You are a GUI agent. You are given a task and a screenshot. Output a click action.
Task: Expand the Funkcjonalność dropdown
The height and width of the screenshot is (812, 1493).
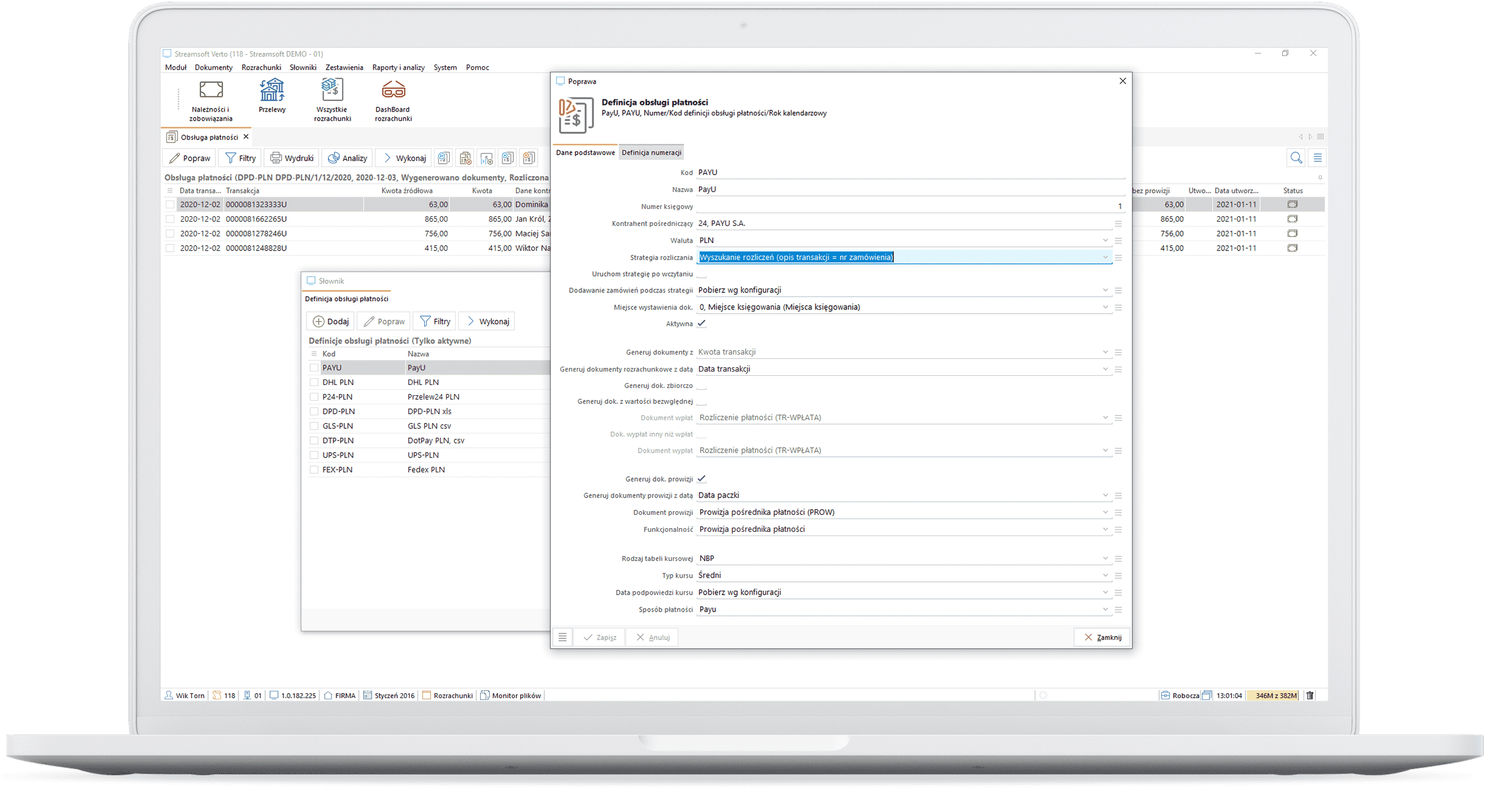tap(1105, 529)
